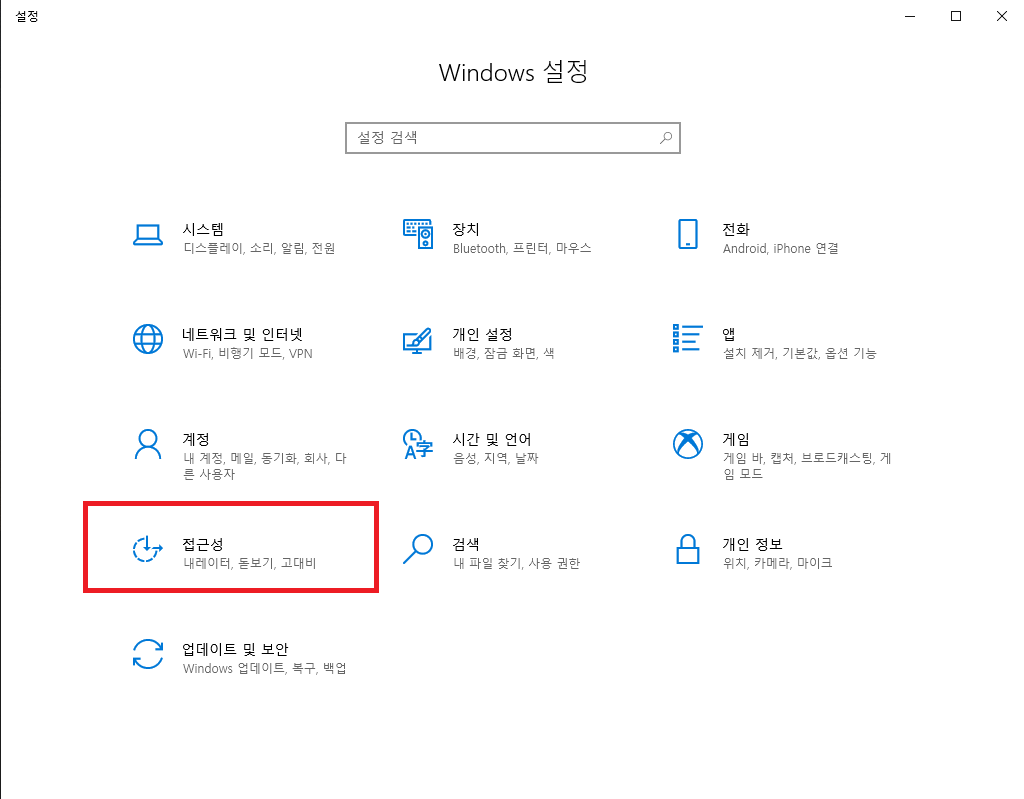Screen dimensions: 1024x799
Task: Close the 설정 window
Action: [1001, 16]
